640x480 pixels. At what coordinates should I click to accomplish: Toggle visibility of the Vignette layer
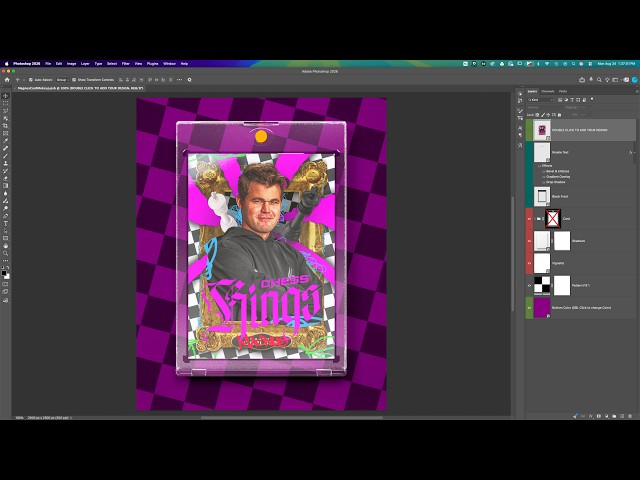(x=529, y=263)
